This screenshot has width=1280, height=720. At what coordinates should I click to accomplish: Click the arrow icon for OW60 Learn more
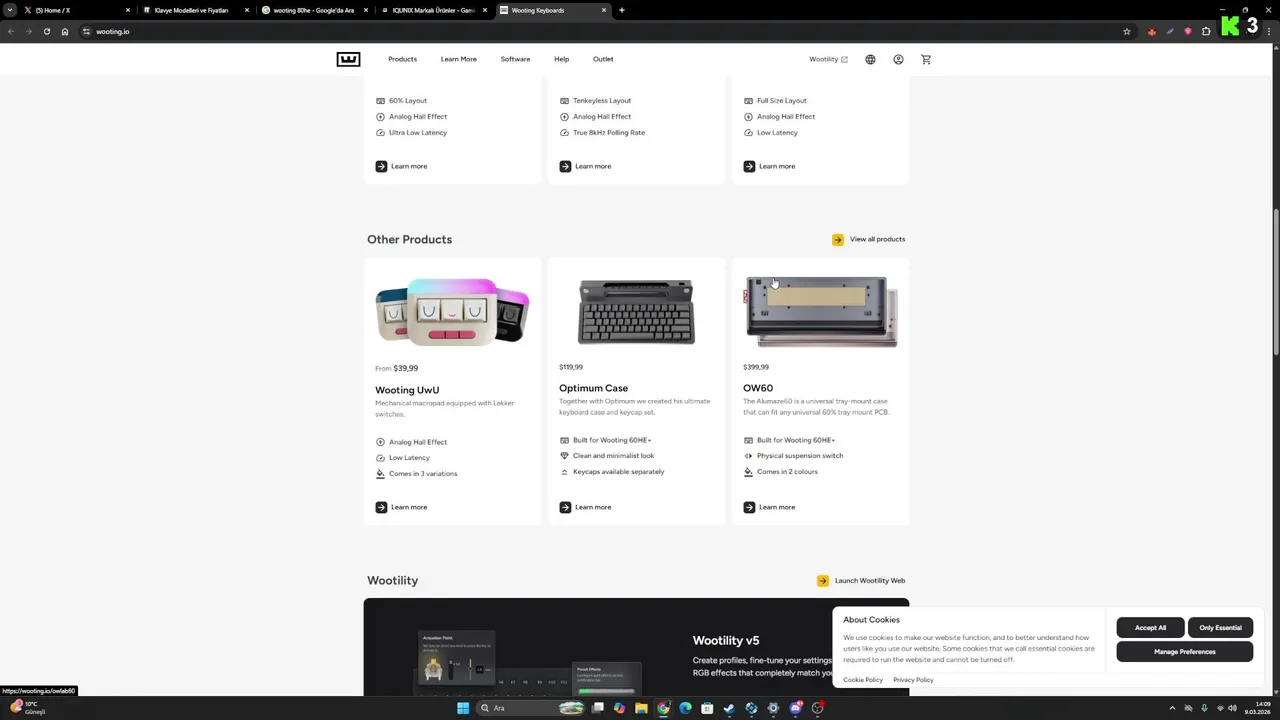pyautogui.click(x=749, y=507)
